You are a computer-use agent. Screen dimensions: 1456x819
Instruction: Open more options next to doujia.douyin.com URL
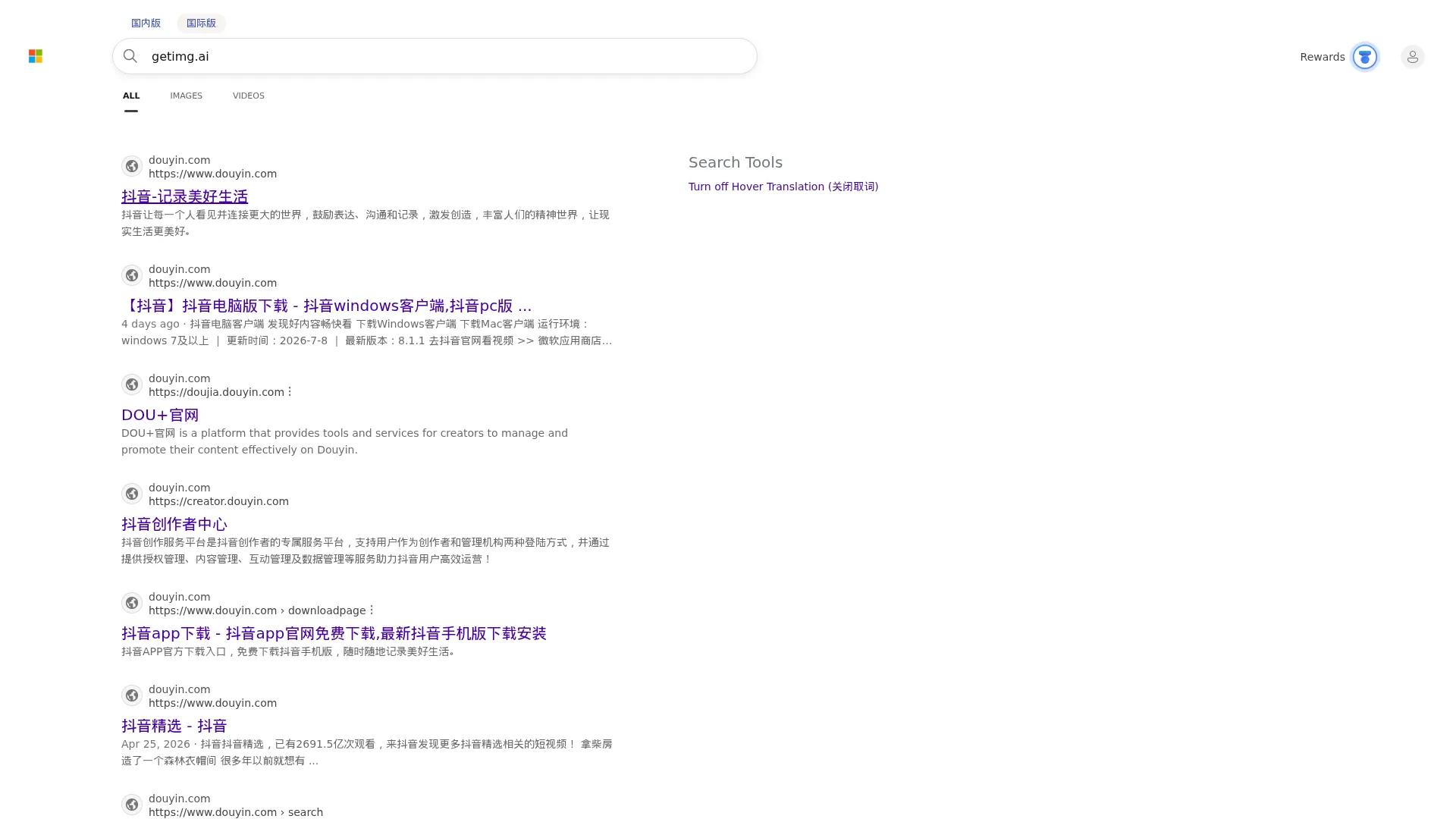[x=290, y=391]
